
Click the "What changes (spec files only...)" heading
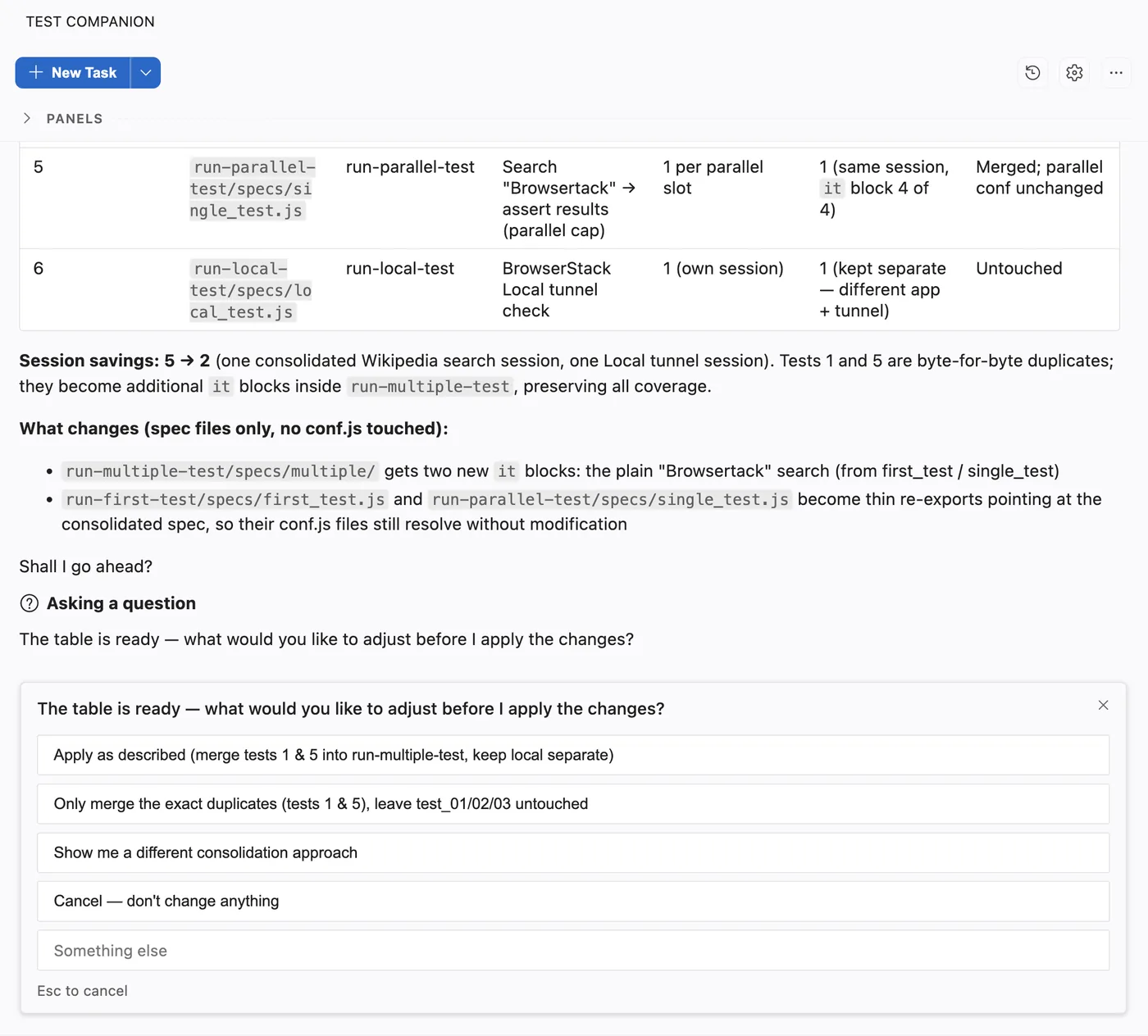tap(234, 429)
